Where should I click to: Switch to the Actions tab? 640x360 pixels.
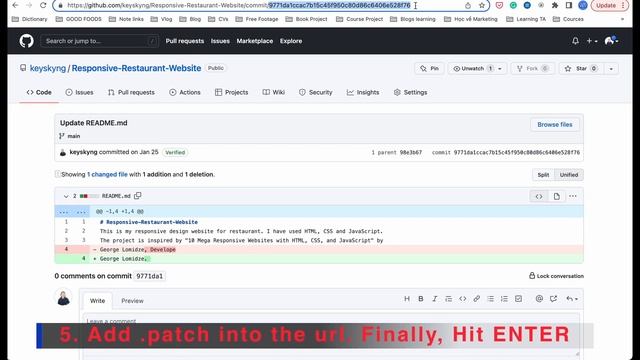185,92
